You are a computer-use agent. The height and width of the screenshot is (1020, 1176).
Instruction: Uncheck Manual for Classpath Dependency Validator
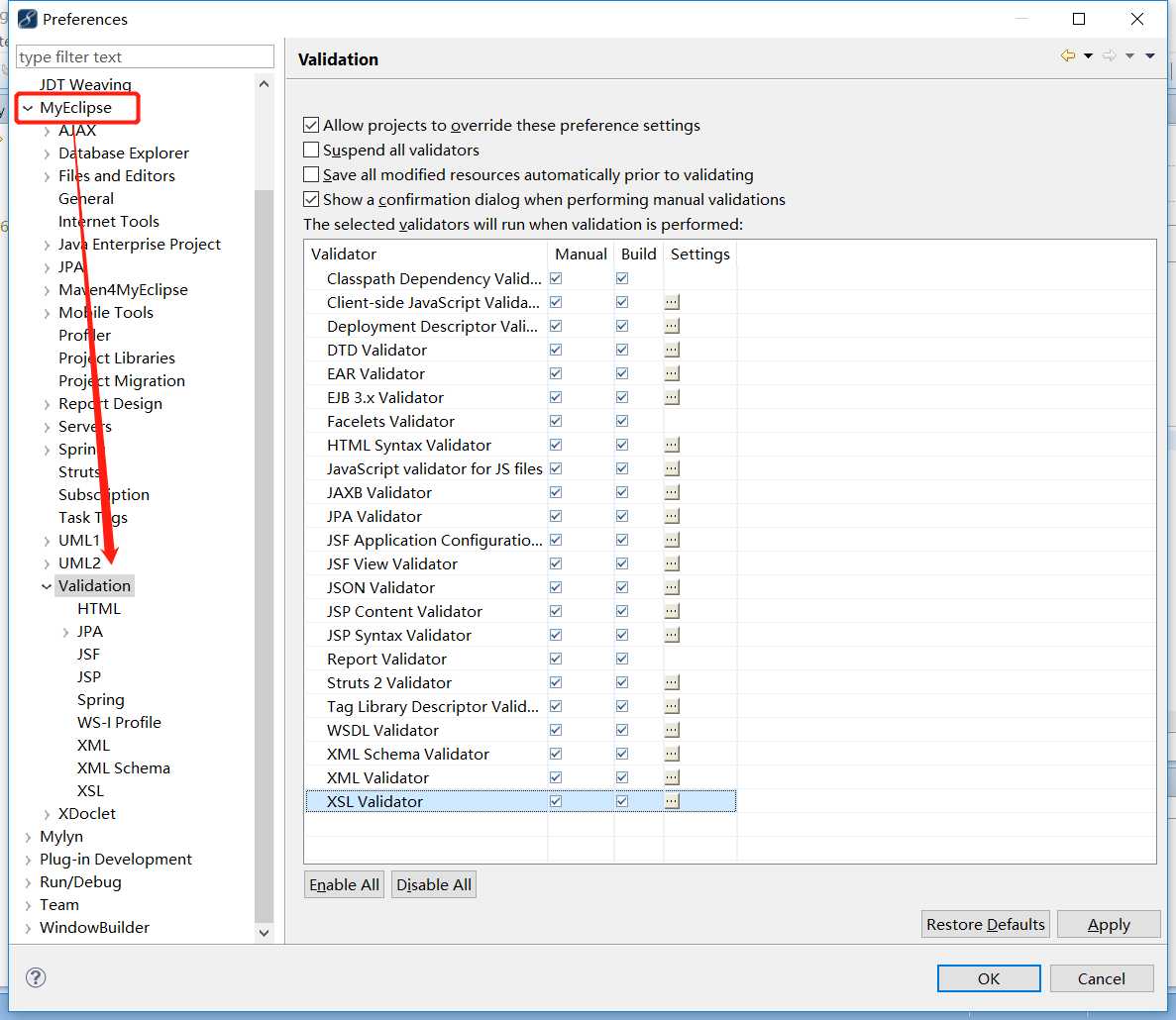pos(556,278)
